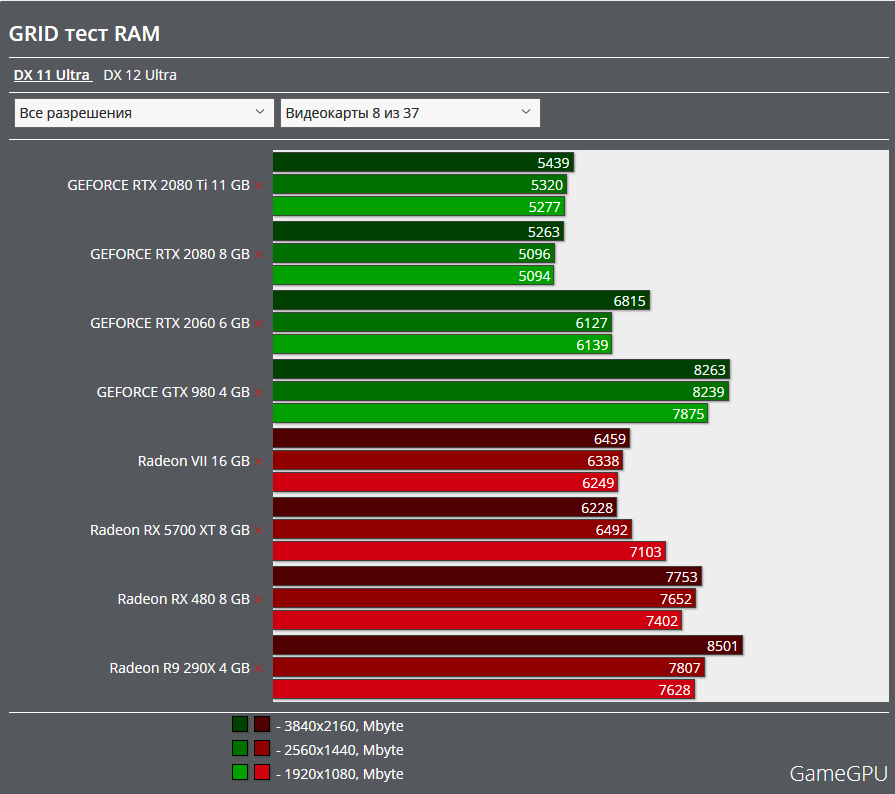This screenshot has height=794, width=895.
Task: Click the 1920x1080, Mbyte legend label
Action: [x=340, y=774]
